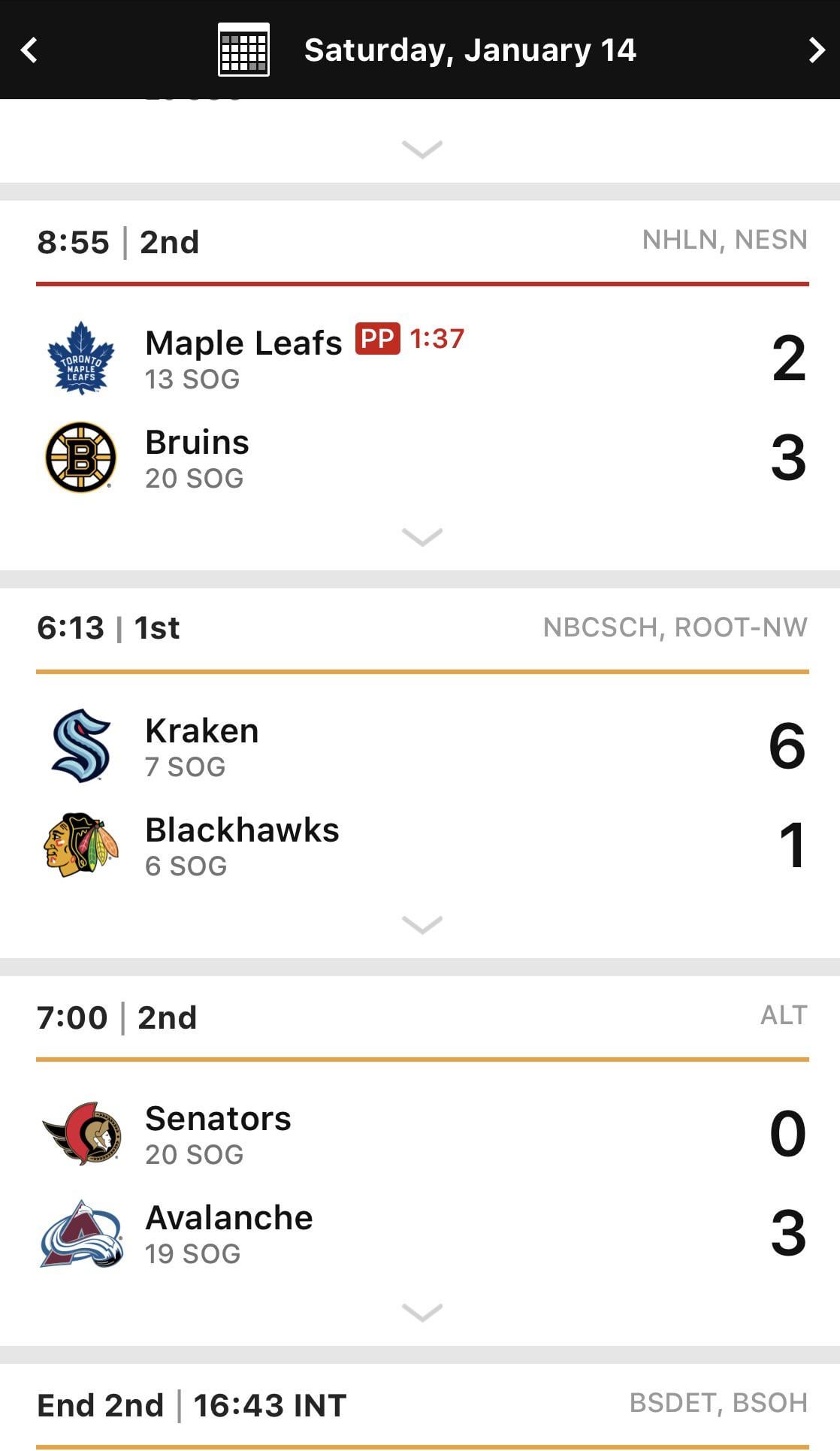Open the Blackhawks team name
Screen dimensions: 840x1451
pos(242,830)
